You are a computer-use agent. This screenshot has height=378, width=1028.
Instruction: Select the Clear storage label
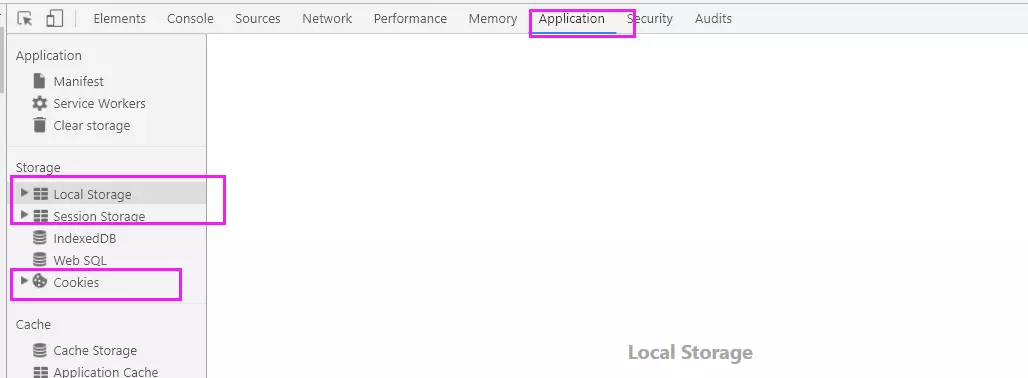(92, 126)
